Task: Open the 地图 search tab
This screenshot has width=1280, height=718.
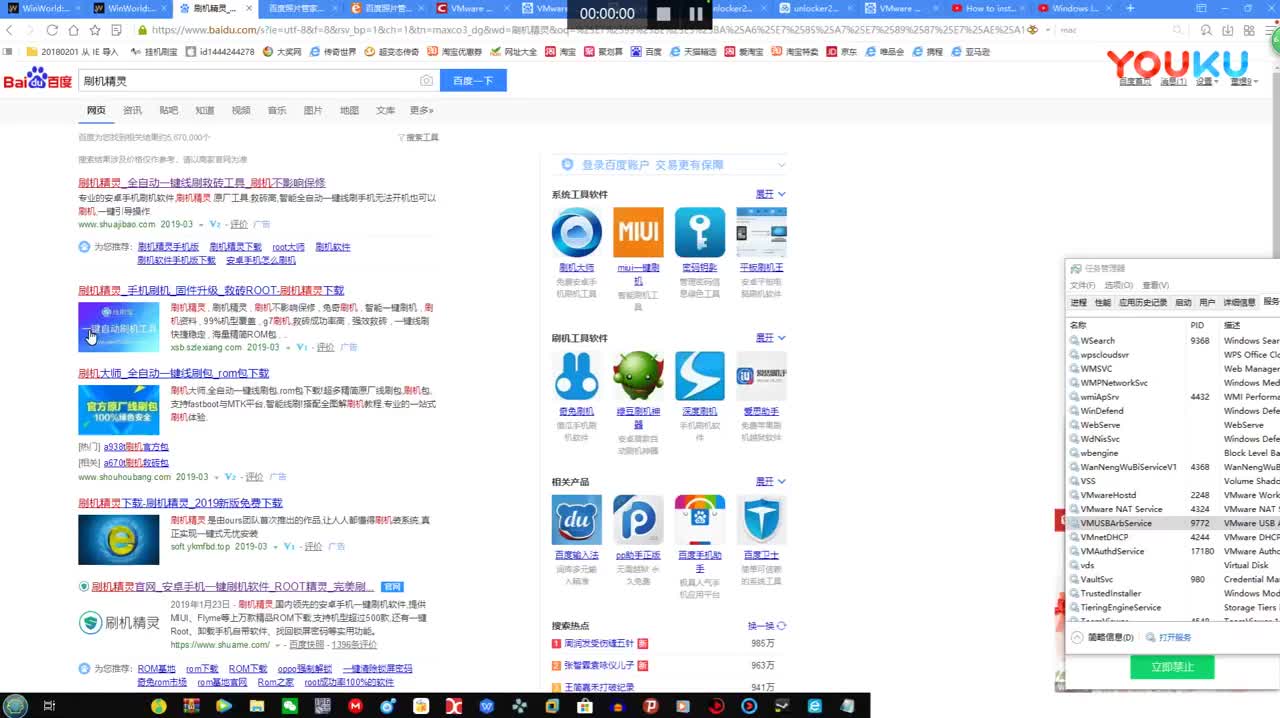Action: (349, 110)
